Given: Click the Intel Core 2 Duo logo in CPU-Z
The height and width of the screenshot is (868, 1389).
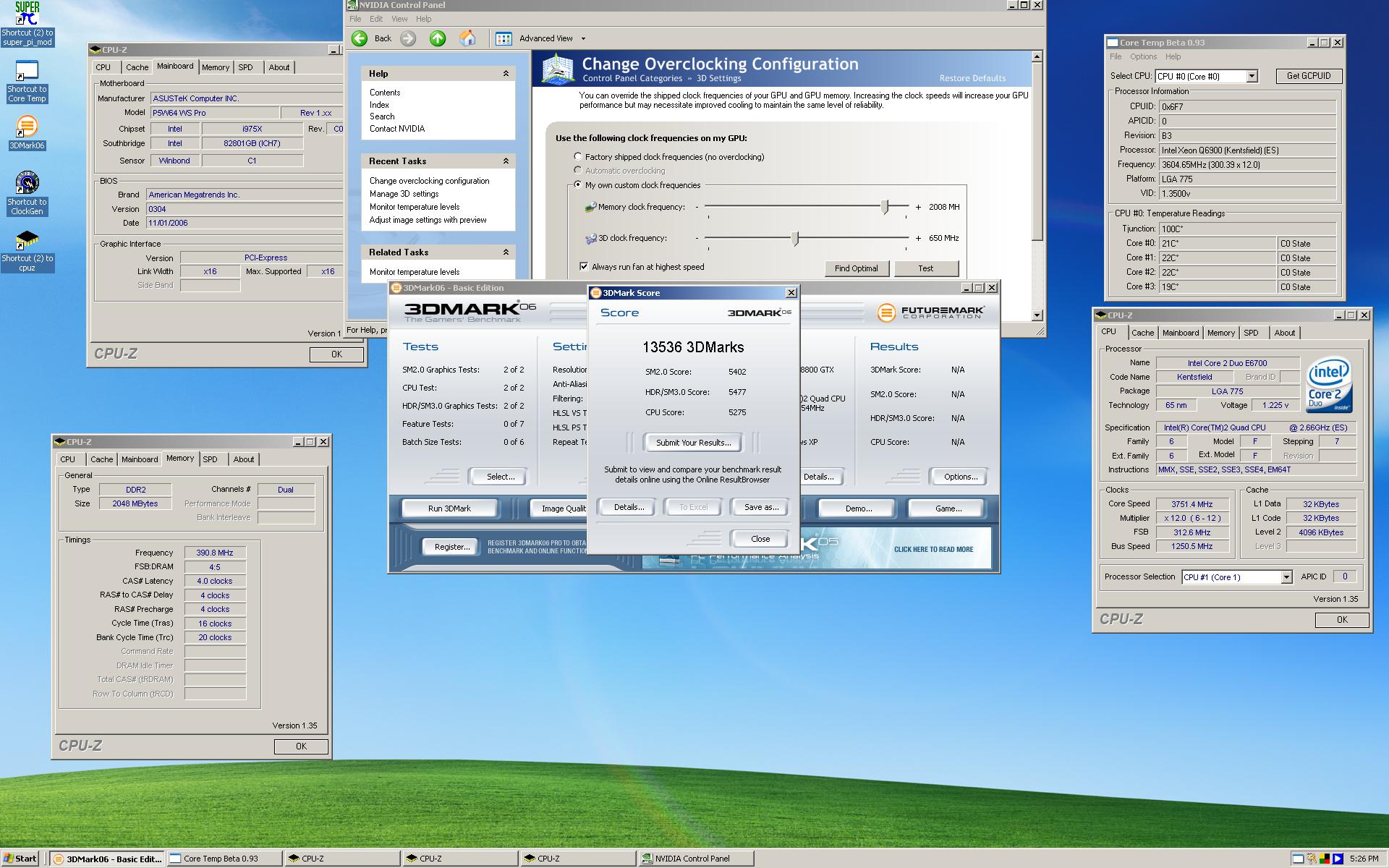Looking at the screenshot, I should point(1329,385).
